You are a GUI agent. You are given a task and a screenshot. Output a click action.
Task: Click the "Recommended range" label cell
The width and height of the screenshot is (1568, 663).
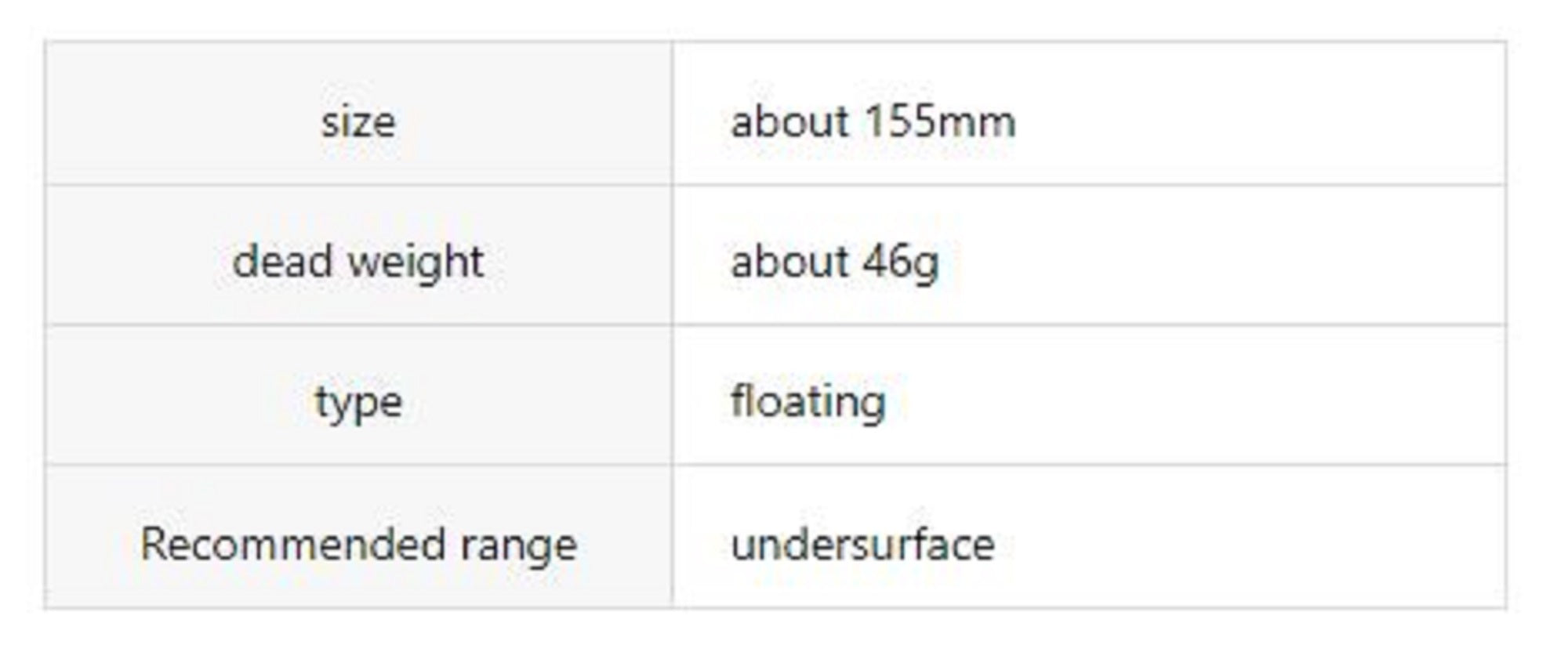pos(358,544)
